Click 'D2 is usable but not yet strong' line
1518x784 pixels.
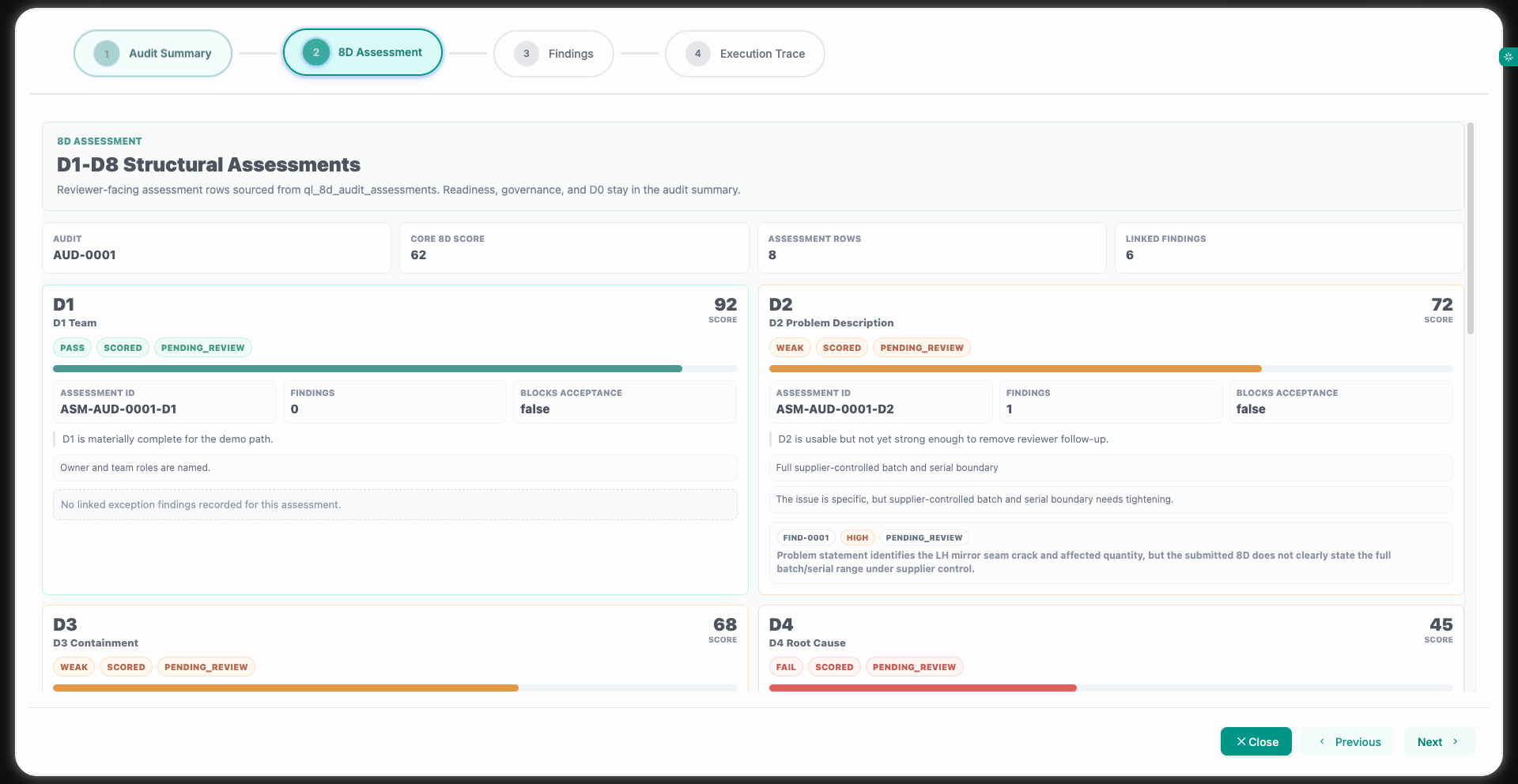(943, 439)
